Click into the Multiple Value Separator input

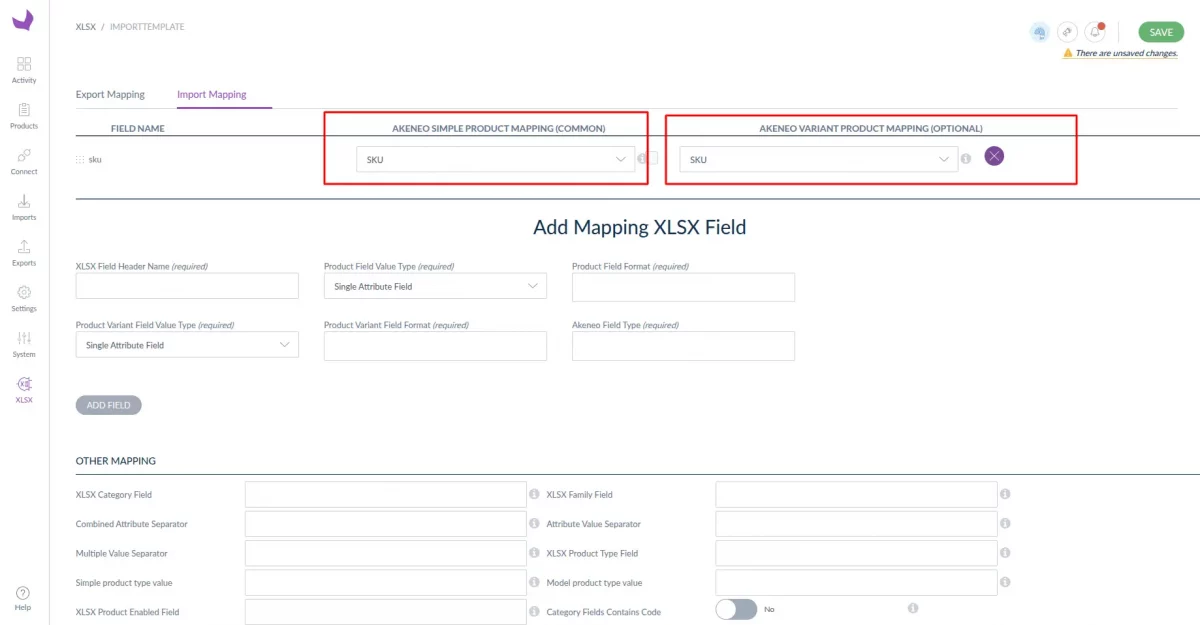386,553
